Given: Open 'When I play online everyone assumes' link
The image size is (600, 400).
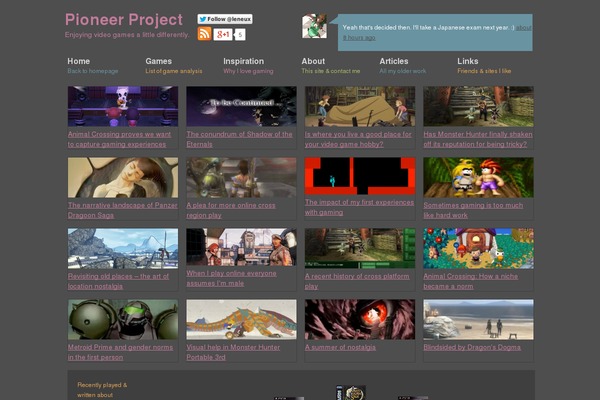Looking at the screenshot, I should click(x=231, y=278).
